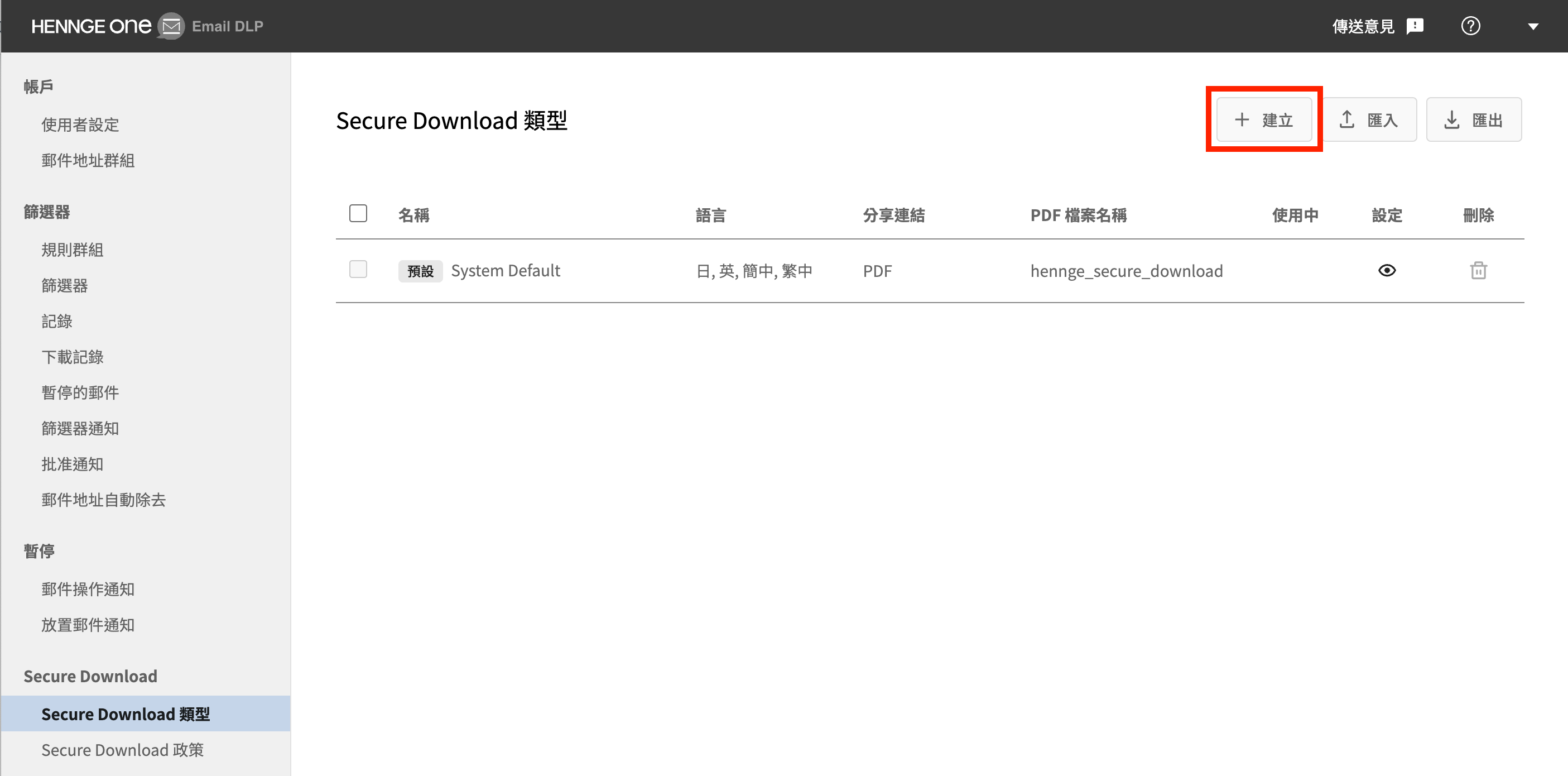Click the Secure Download section heading
This screenshot has height=776, width=1568.
pos(90,676)
